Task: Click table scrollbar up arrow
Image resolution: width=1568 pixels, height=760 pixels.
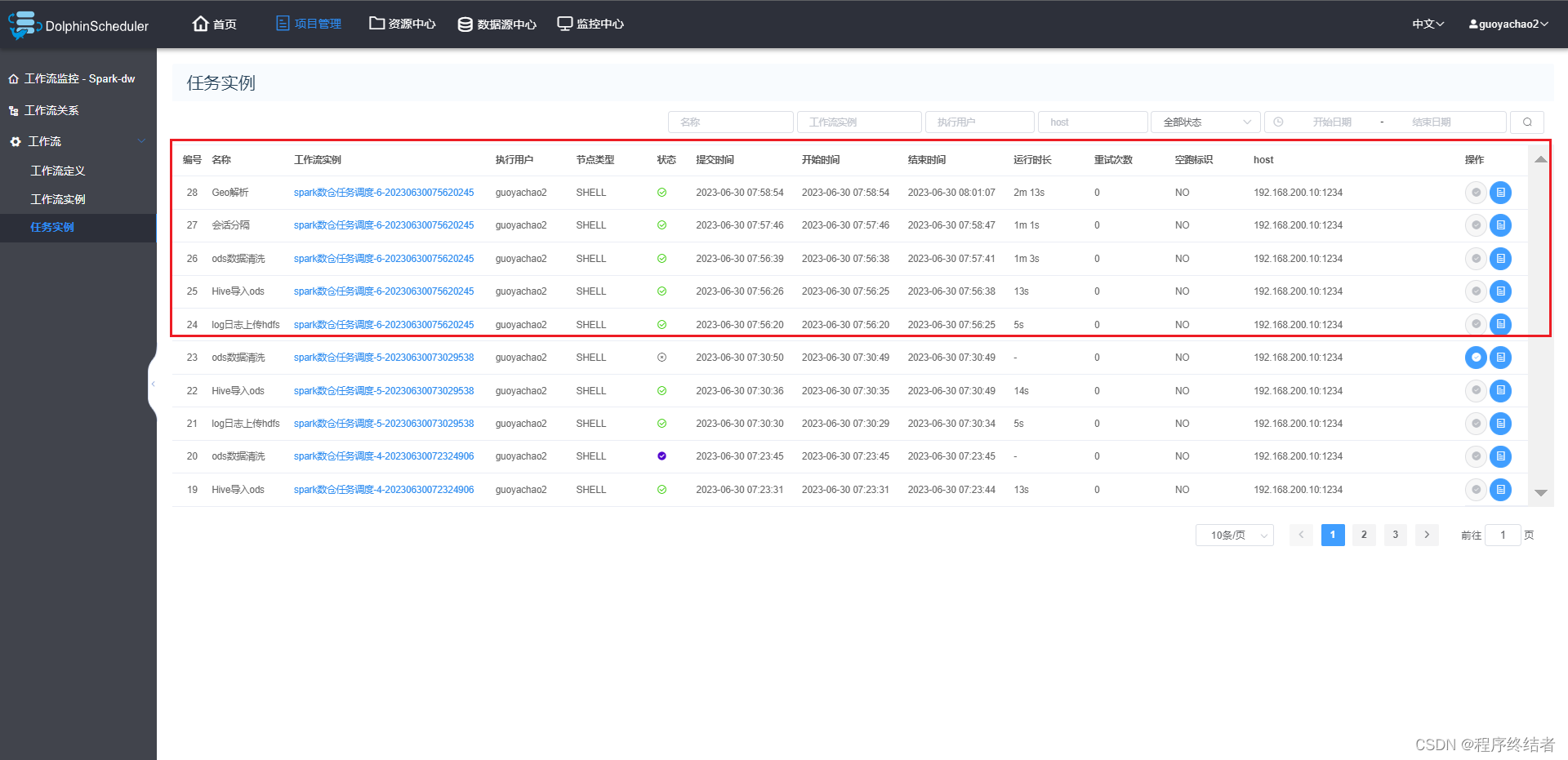Action: click(x=1540, y=159)
